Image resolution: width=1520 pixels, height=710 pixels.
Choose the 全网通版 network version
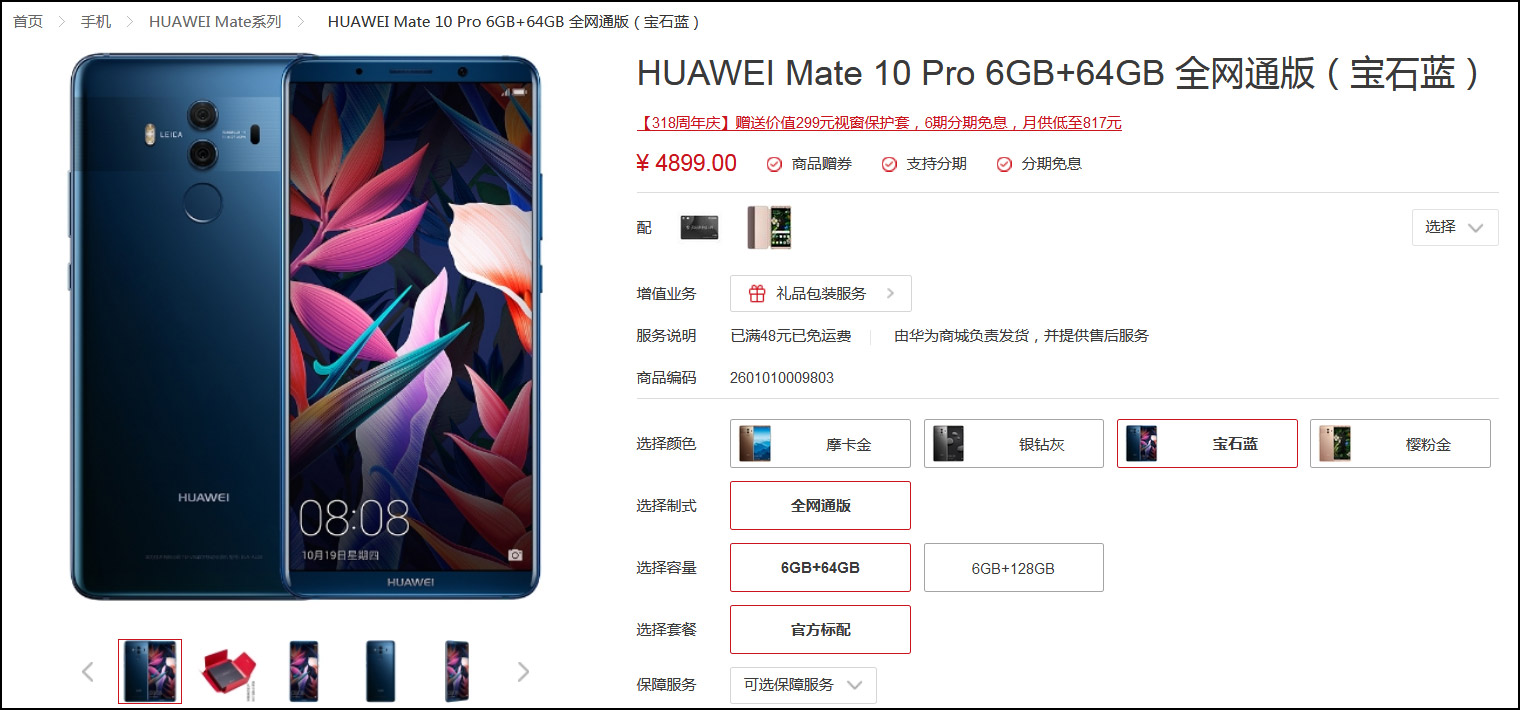coord(821,506)
